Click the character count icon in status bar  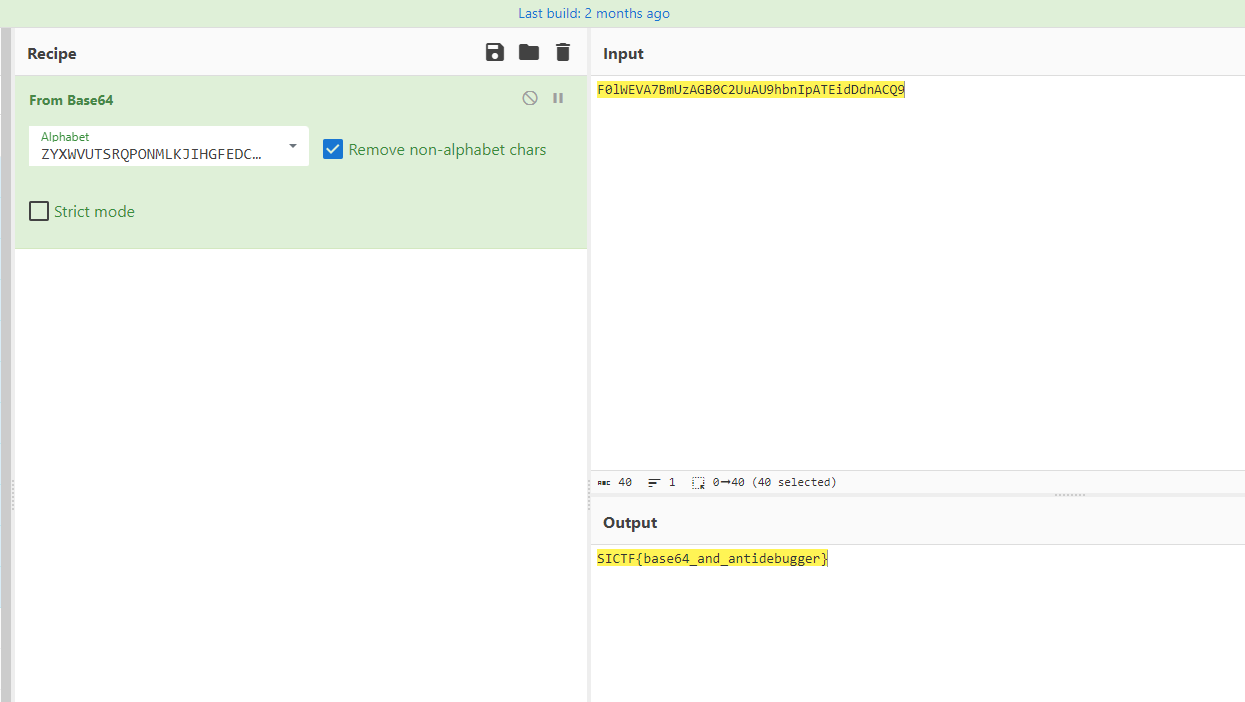(604, 482)
